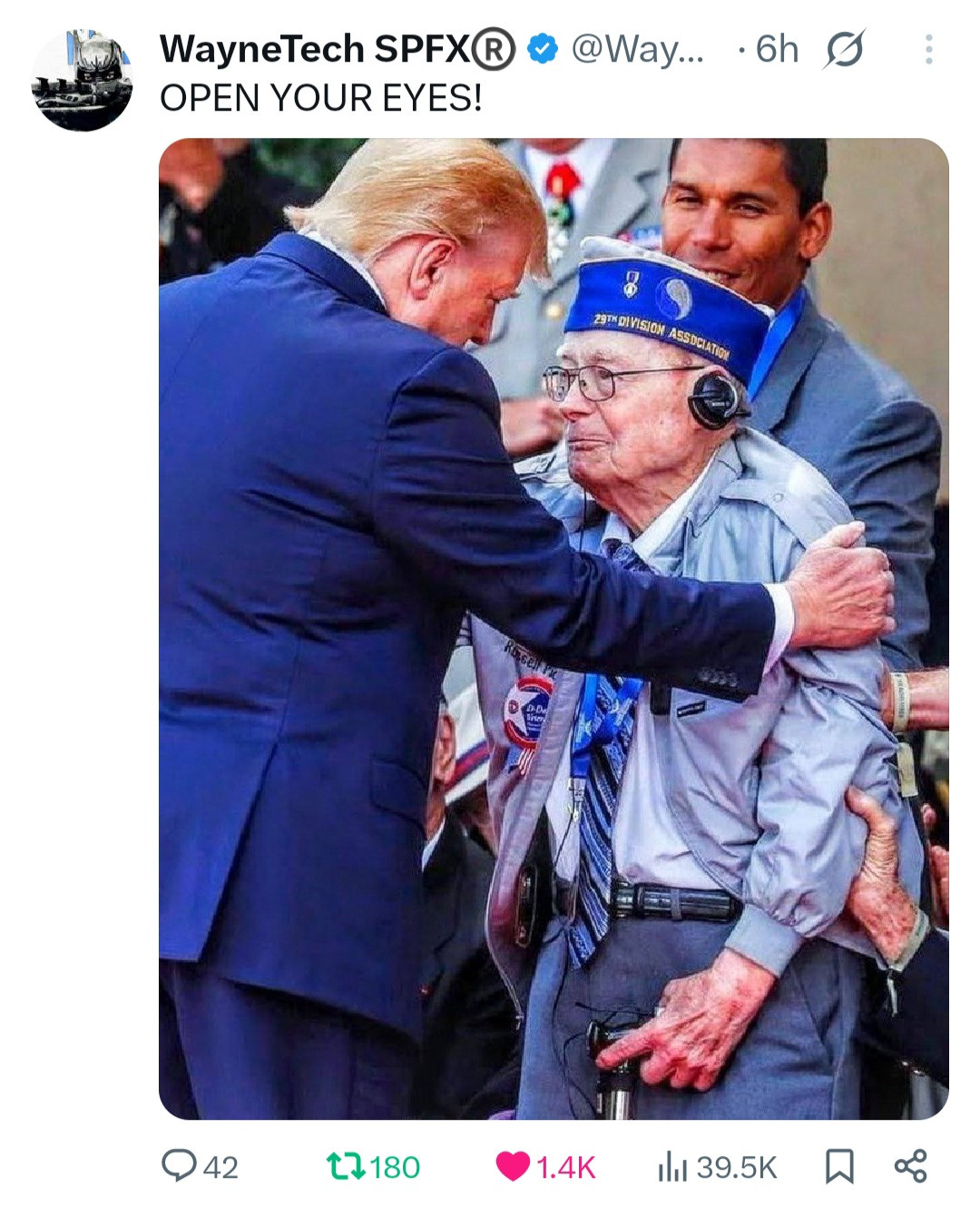The image size is (980, 1207).
Task: Open the attached photo of veteran
Action: tap(554, 628)
